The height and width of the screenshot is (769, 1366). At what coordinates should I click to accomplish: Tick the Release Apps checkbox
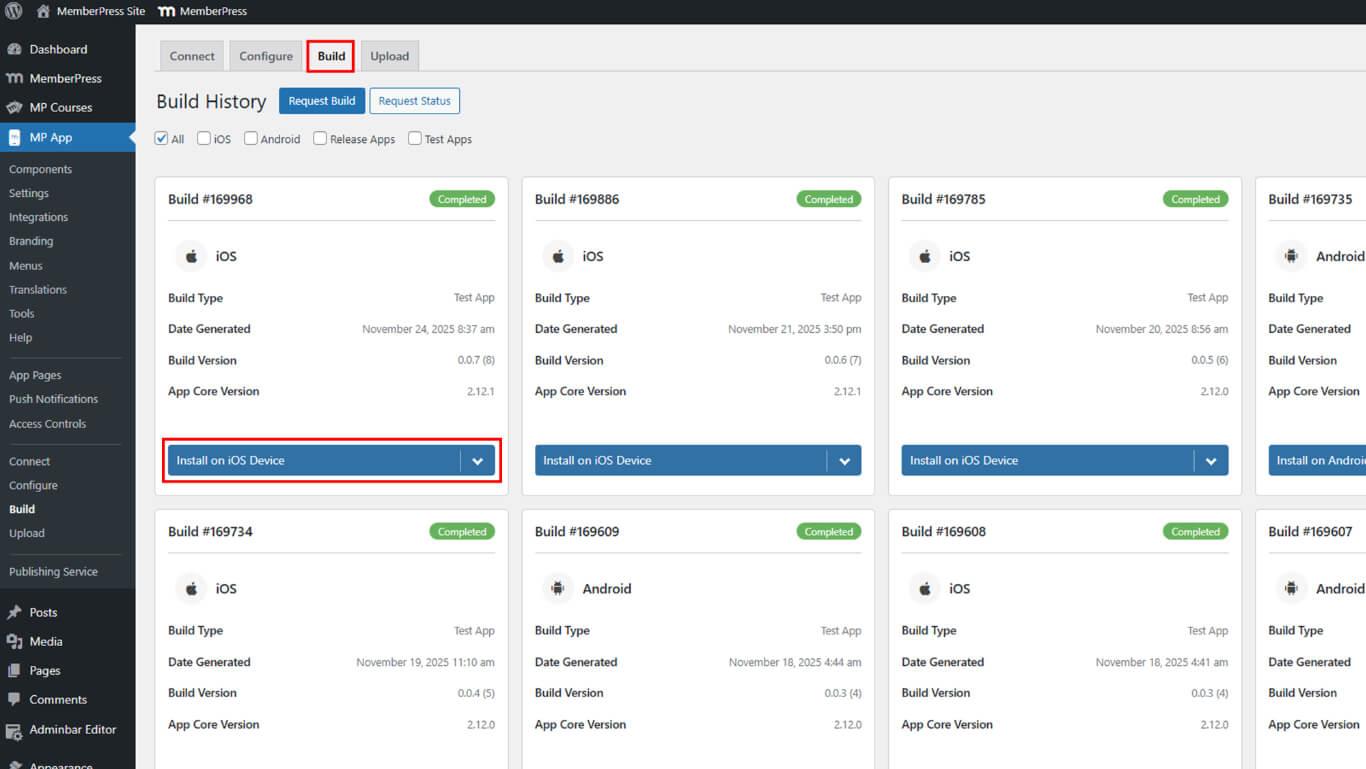point(320,139)
